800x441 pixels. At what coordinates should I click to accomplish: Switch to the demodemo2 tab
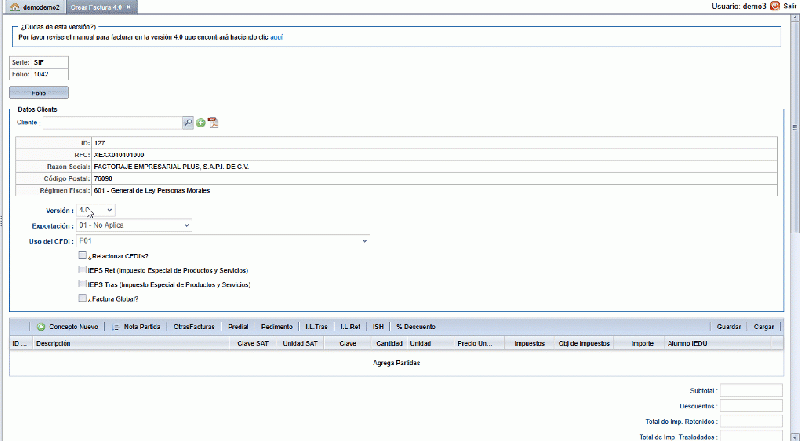[36, 7]
